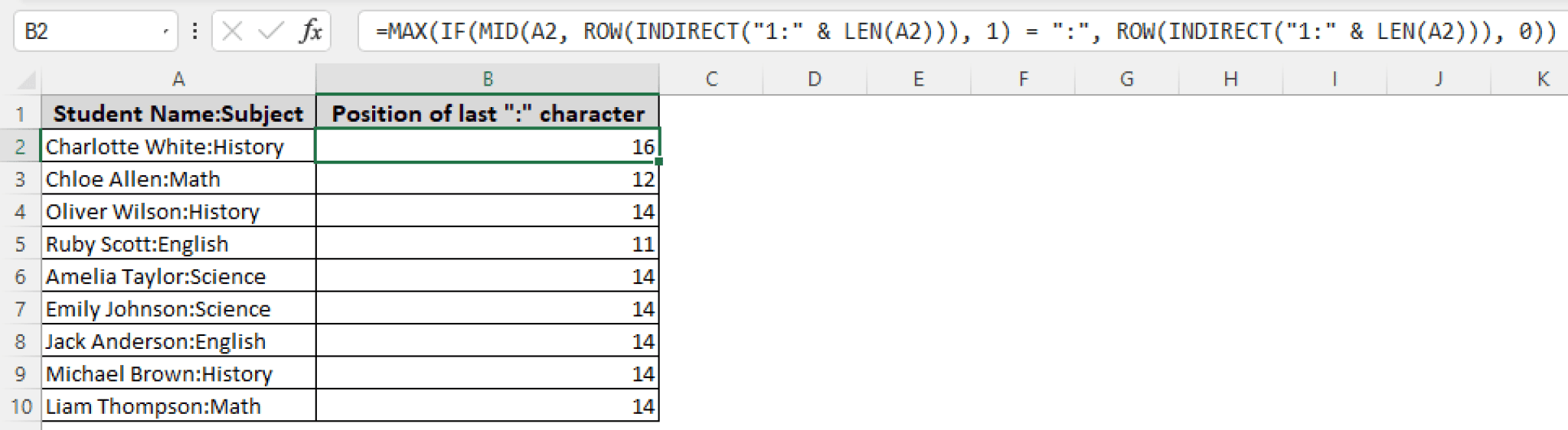This screenshot has width=1568, height=430.
Task: Click cell containing Charlotte White:History
Action: pos(178,146)
